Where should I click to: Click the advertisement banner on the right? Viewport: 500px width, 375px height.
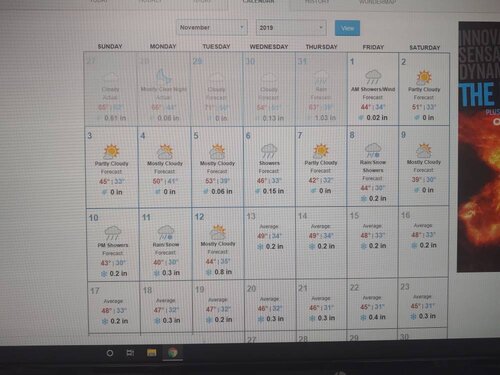point(479,147)
